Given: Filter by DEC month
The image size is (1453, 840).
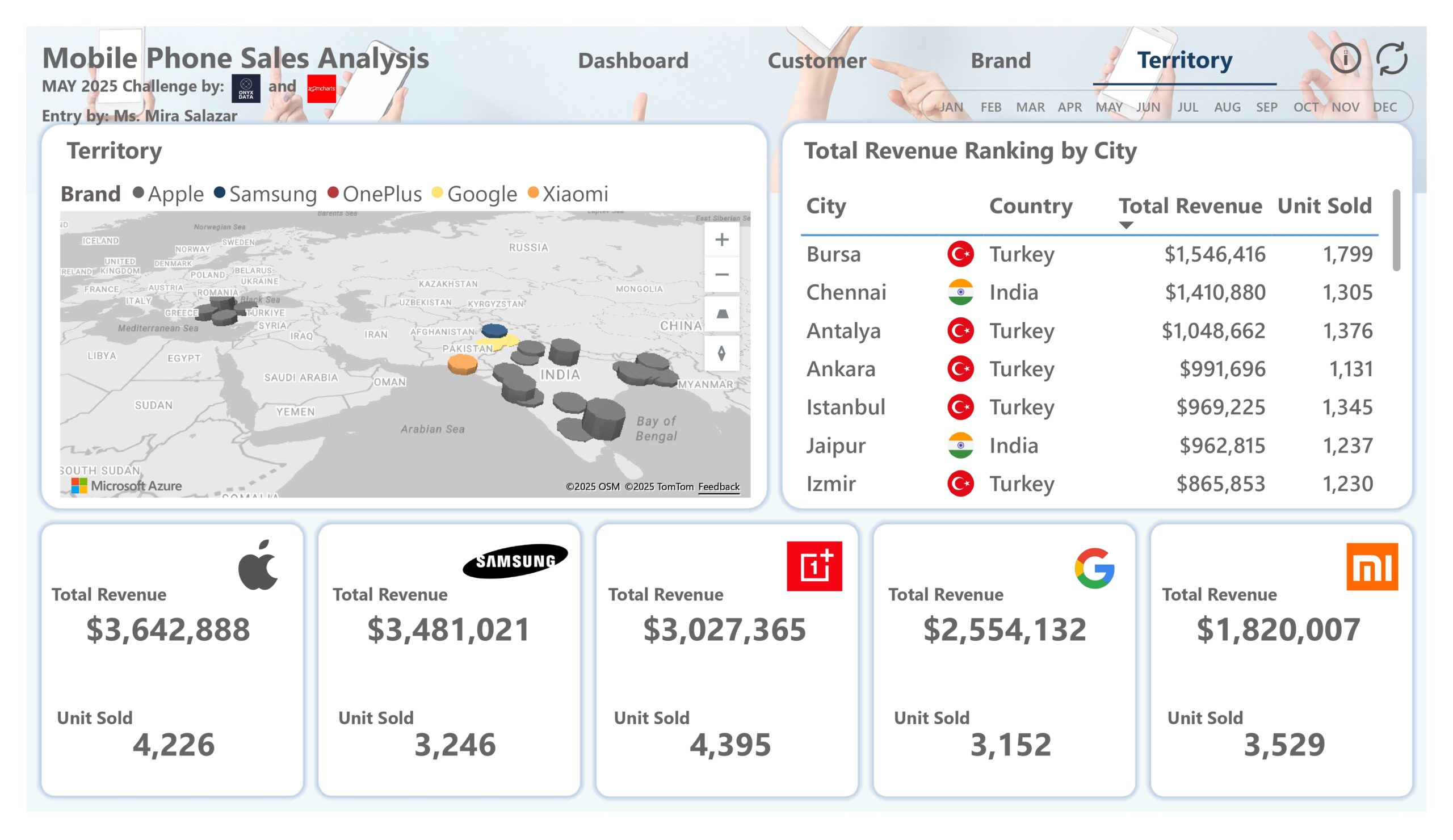Looking at the screenshot, I should point(1384,107).
